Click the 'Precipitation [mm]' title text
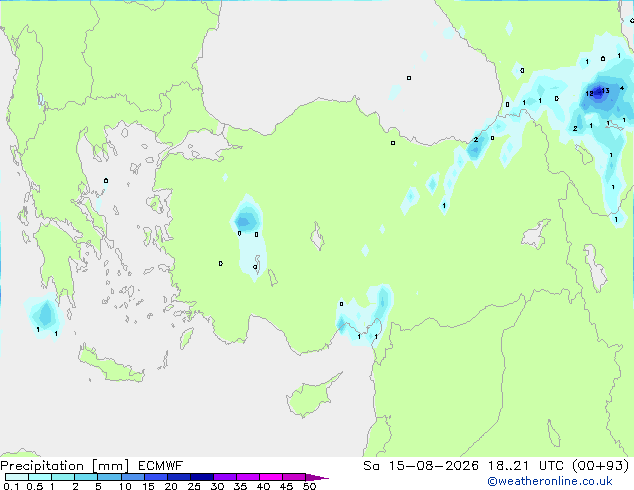This screenshot has width=634, height=490. coord(65,466)
